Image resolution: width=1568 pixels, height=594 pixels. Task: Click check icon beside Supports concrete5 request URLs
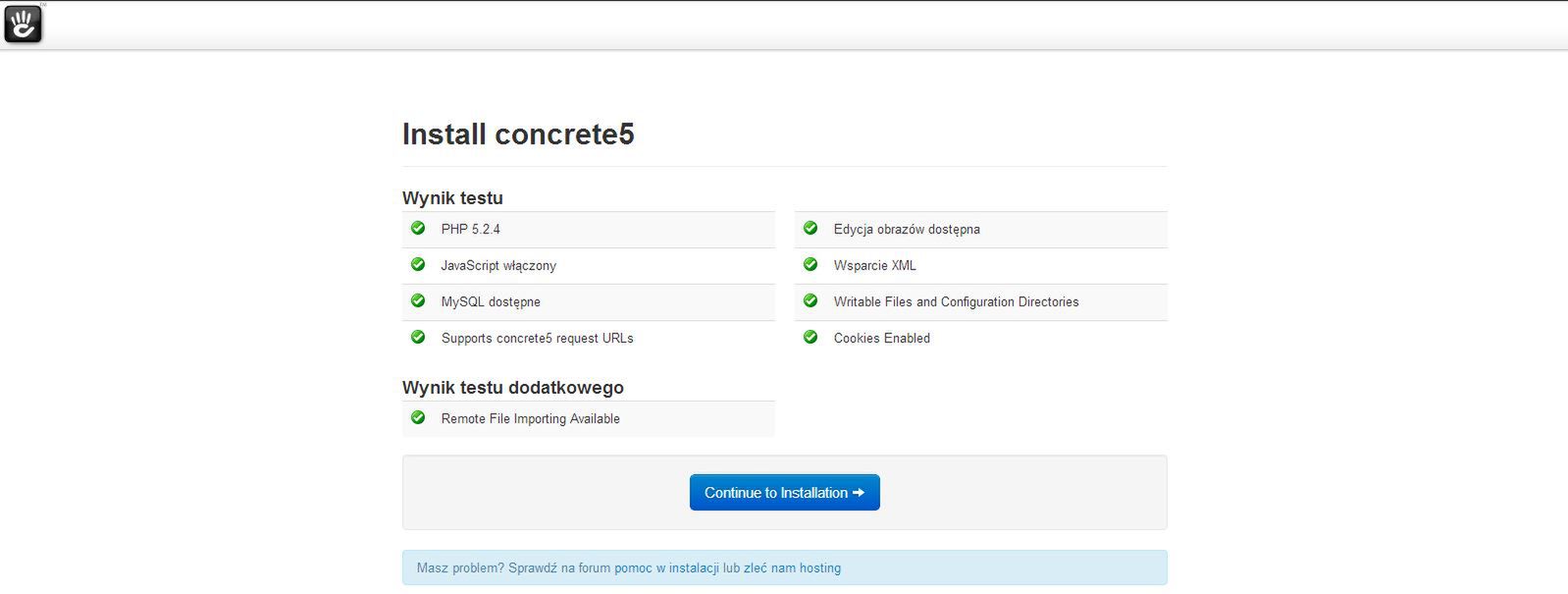pyautogui.click(x=418, y=337)
